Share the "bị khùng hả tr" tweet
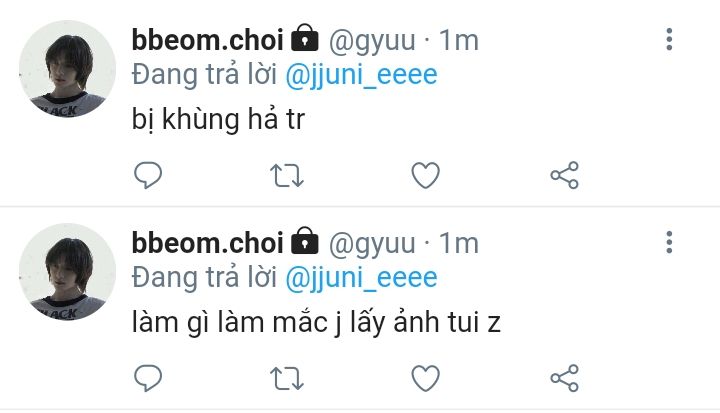This screenshot has height=413, width=720. tap(564, 175)
